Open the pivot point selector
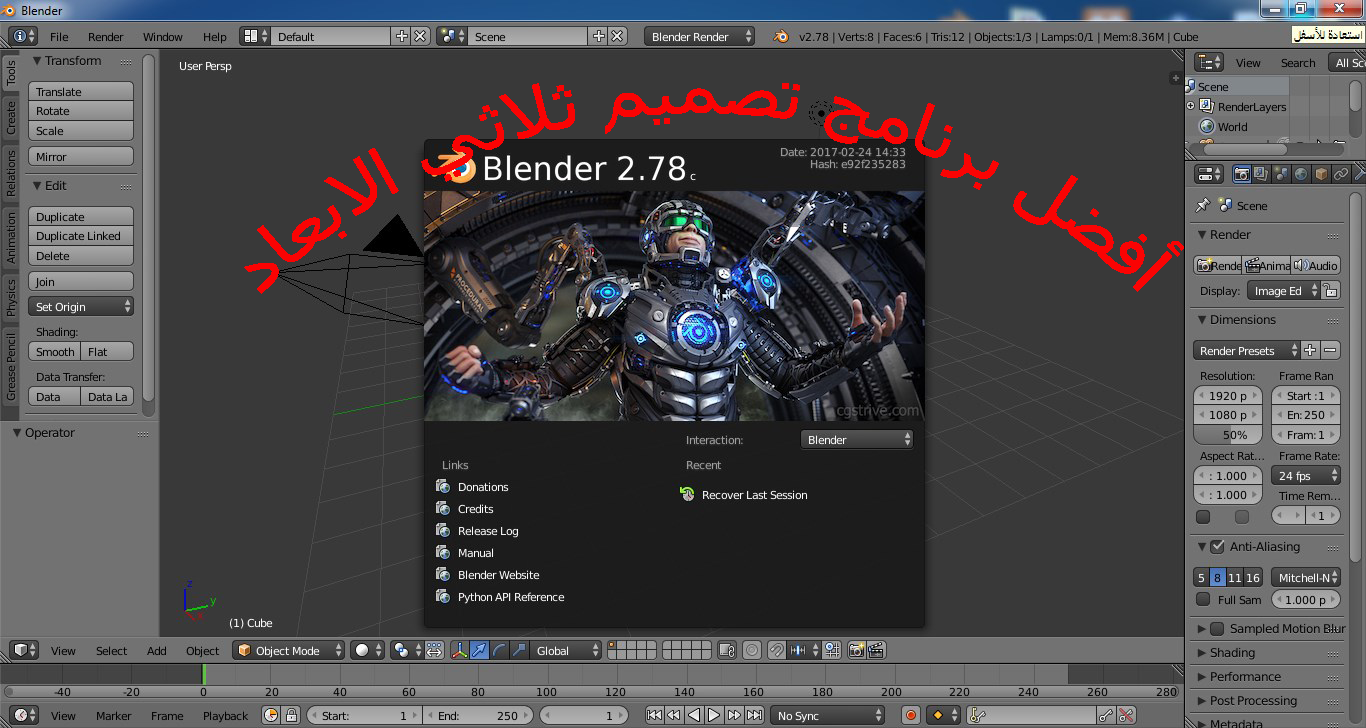This screenshot has height=728, width=1366. 407,650
